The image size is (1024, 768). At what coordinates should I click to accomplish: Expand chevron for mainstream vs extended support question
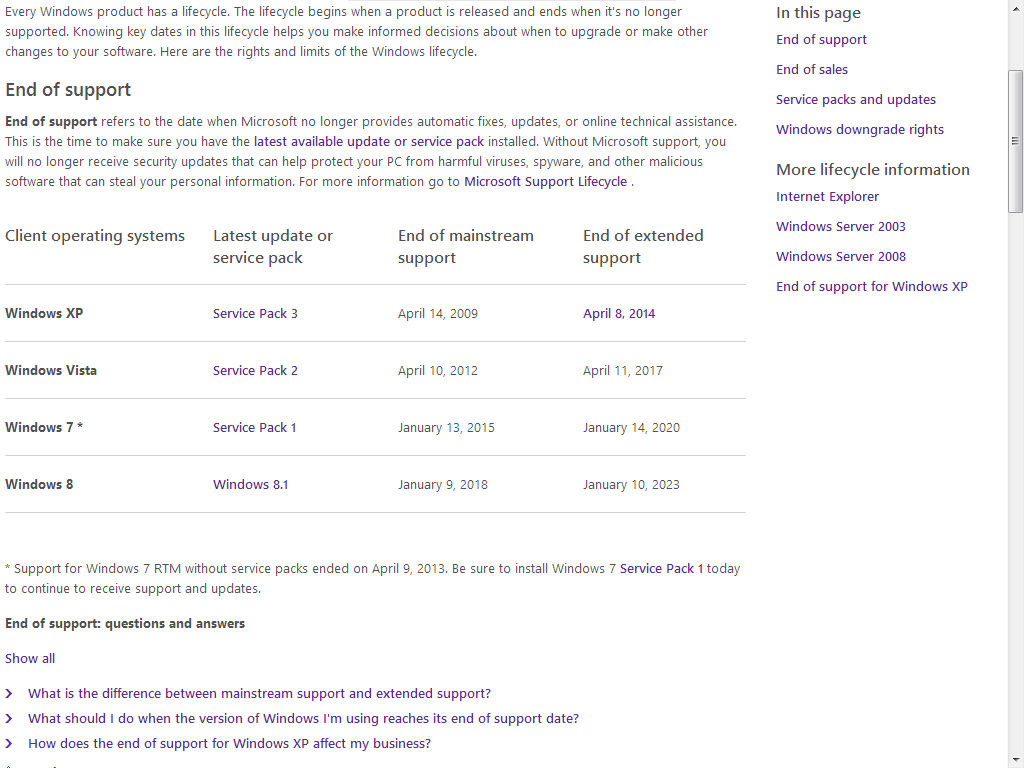click(x=9, y=694)
